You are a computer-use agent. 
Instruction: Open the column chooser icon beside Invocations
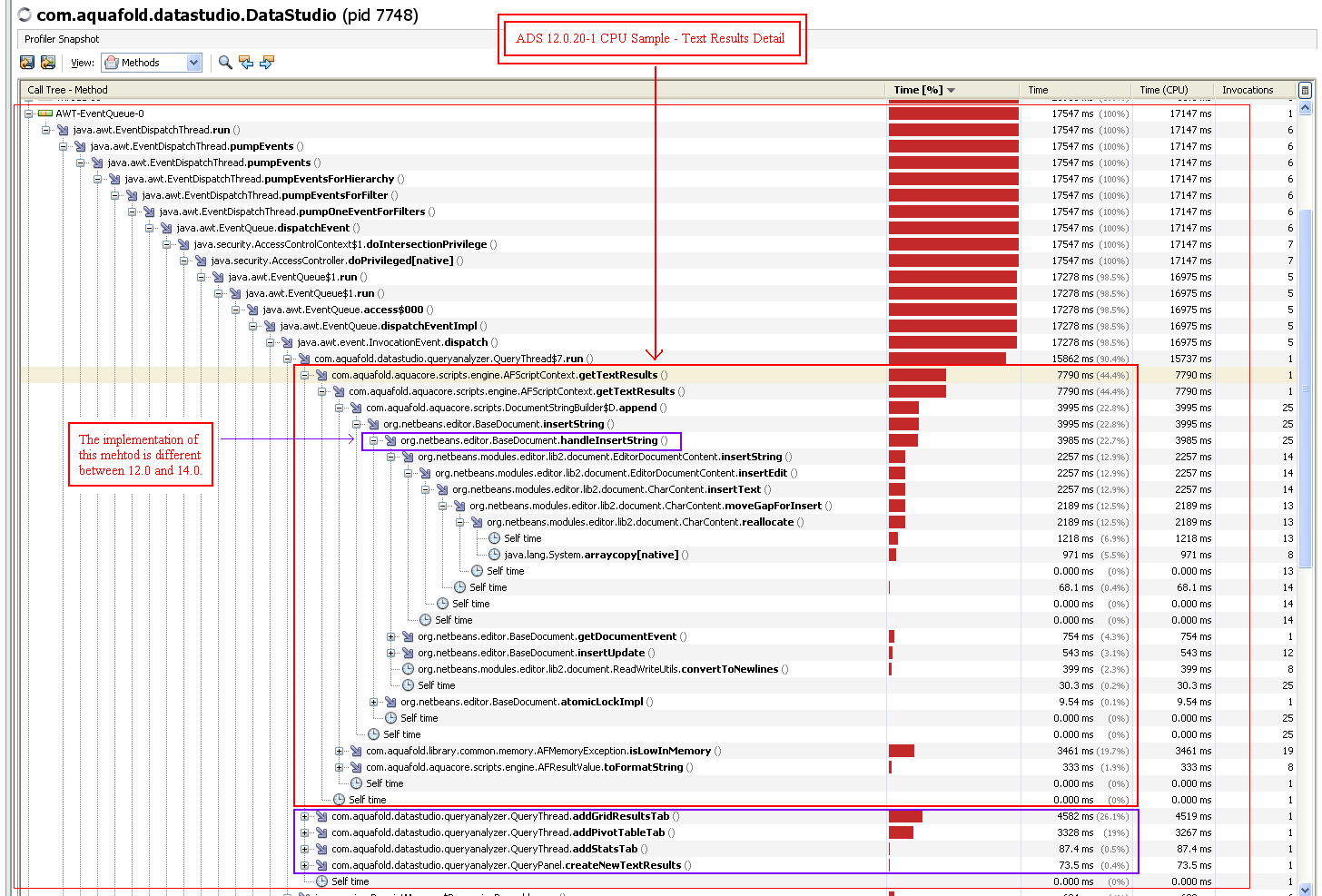point(1305,90)
